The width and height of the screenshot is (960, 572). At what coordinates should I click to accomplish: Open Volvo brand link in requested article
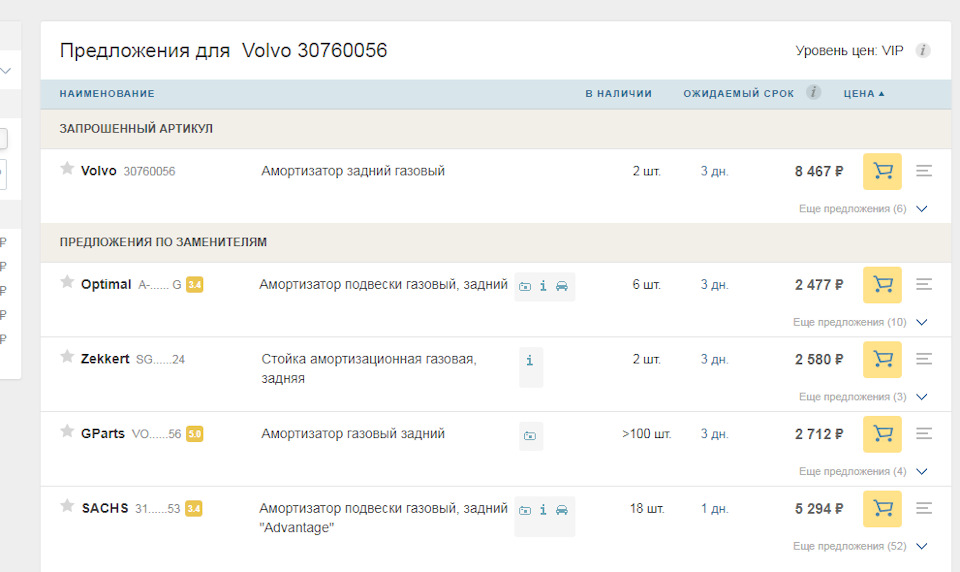pos(99,171)
